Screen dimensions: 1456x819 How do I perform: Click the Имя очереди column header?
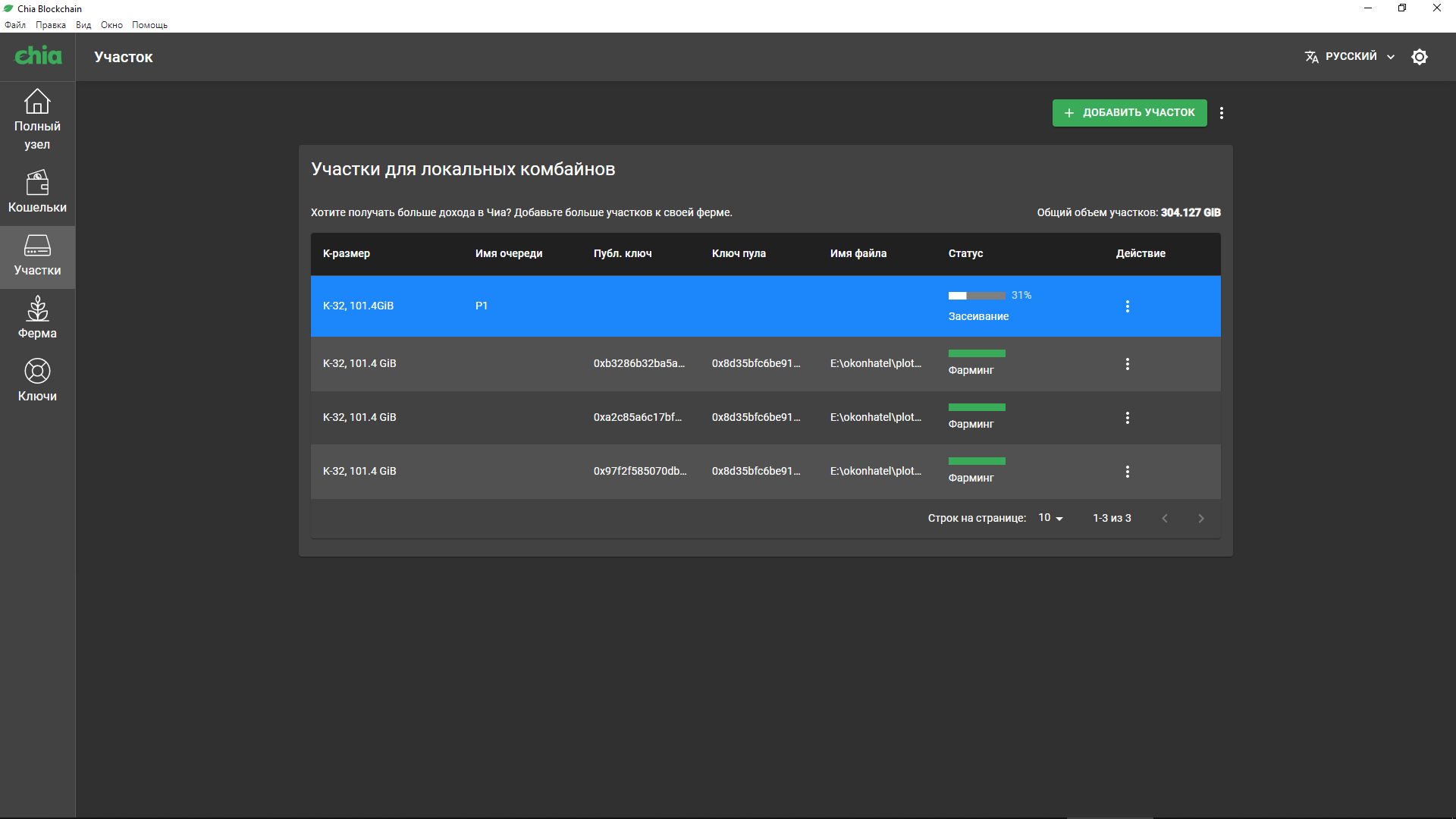pos(509,254)
